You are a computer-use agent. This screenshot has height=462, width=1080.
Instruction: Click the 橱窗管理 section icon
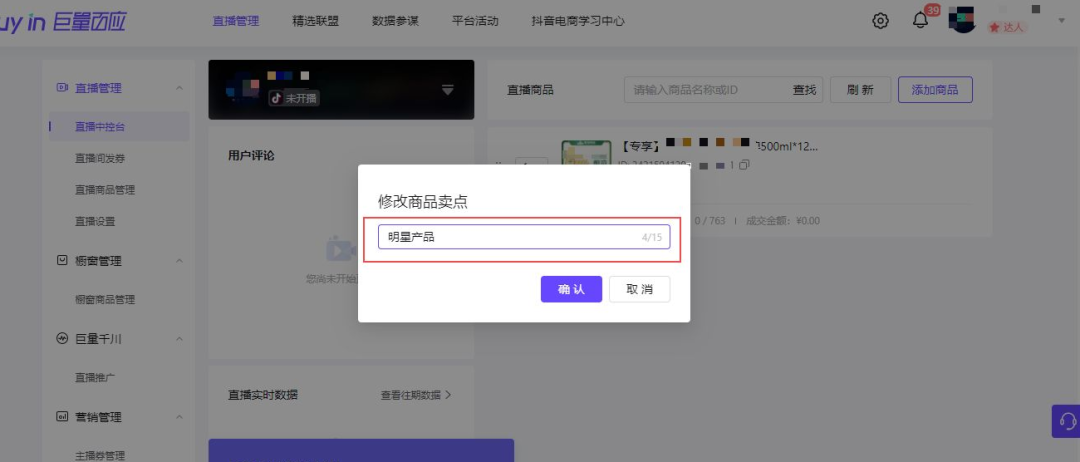pyautogui.click(x=62, y=260)
